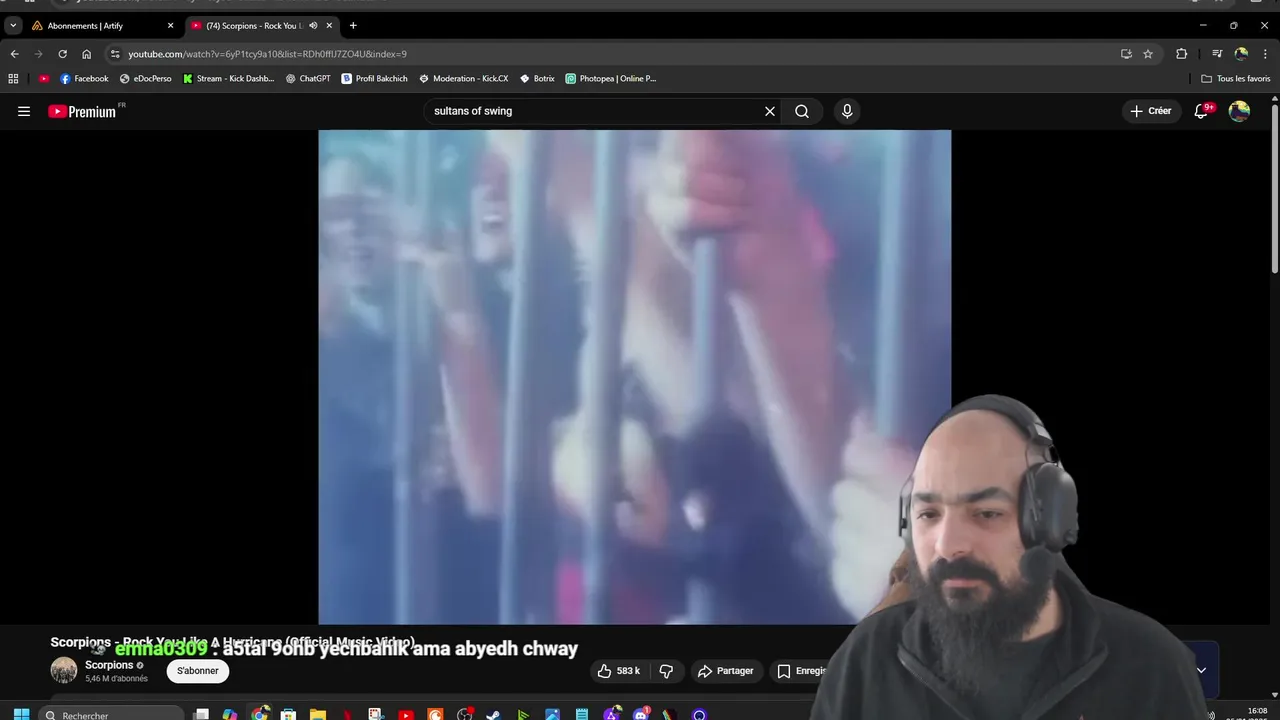1280x720 pixels.
Task: Open Stream - Kick Dashboard bookmark
Action: 229,78
